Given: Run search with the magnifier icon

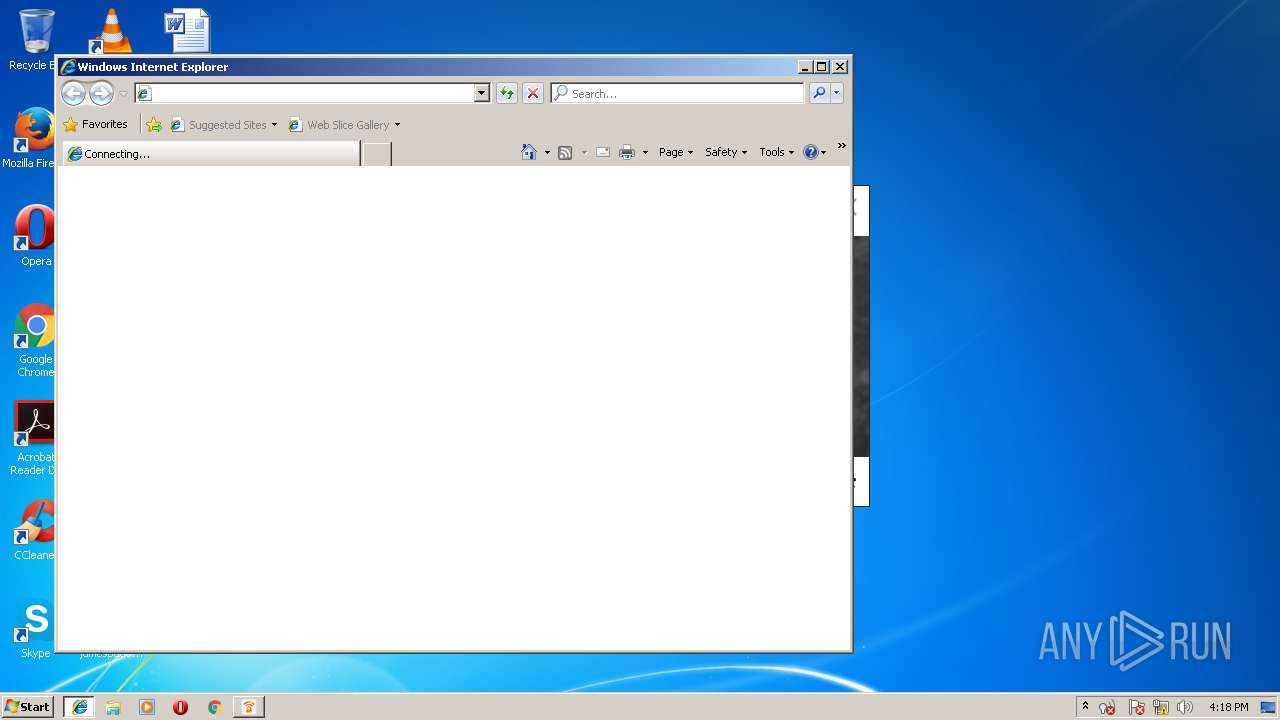Looking at the screenshot, I should [819, 93].
